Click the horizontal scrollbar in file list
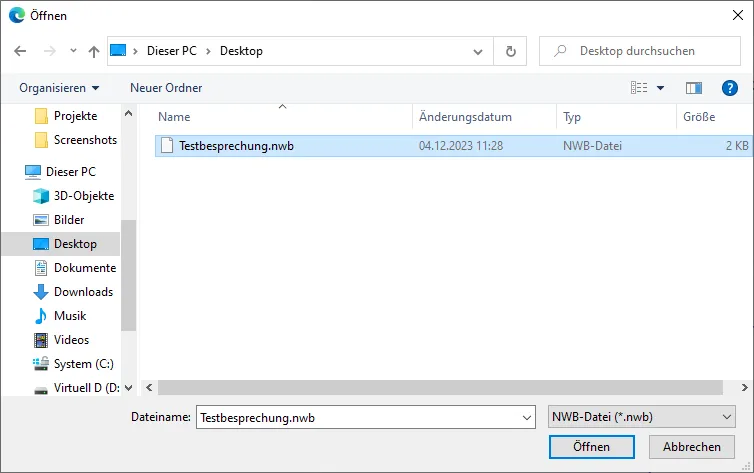Screen dimensions: 754x473 440,387
